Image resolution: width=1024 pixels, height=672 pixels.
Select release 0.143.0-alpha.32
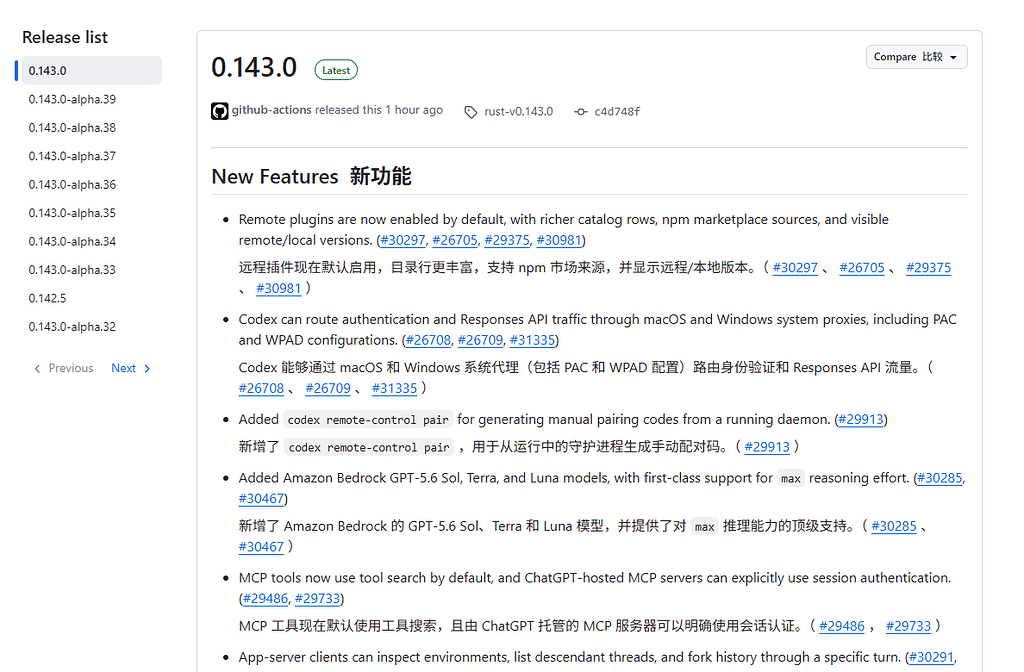pyautogui.click(x=72, y=327)
